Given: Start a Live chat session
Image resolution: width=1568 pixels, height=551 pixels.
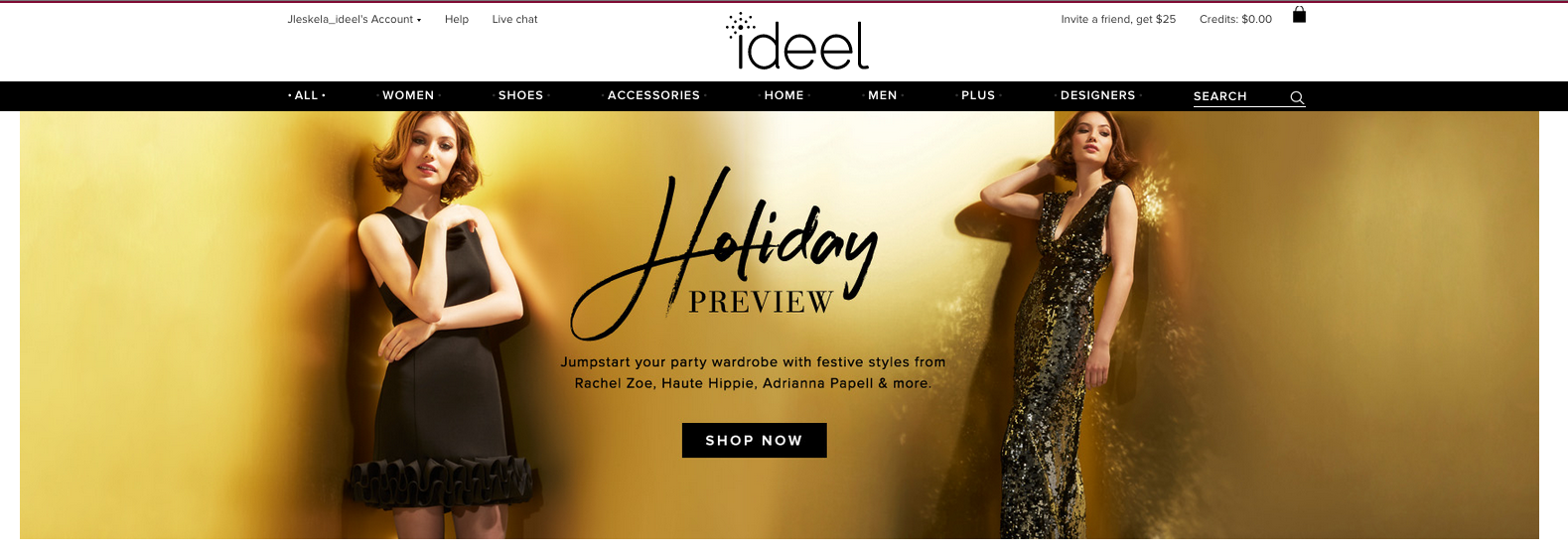Looking at the screenshot, I should 514,19.
